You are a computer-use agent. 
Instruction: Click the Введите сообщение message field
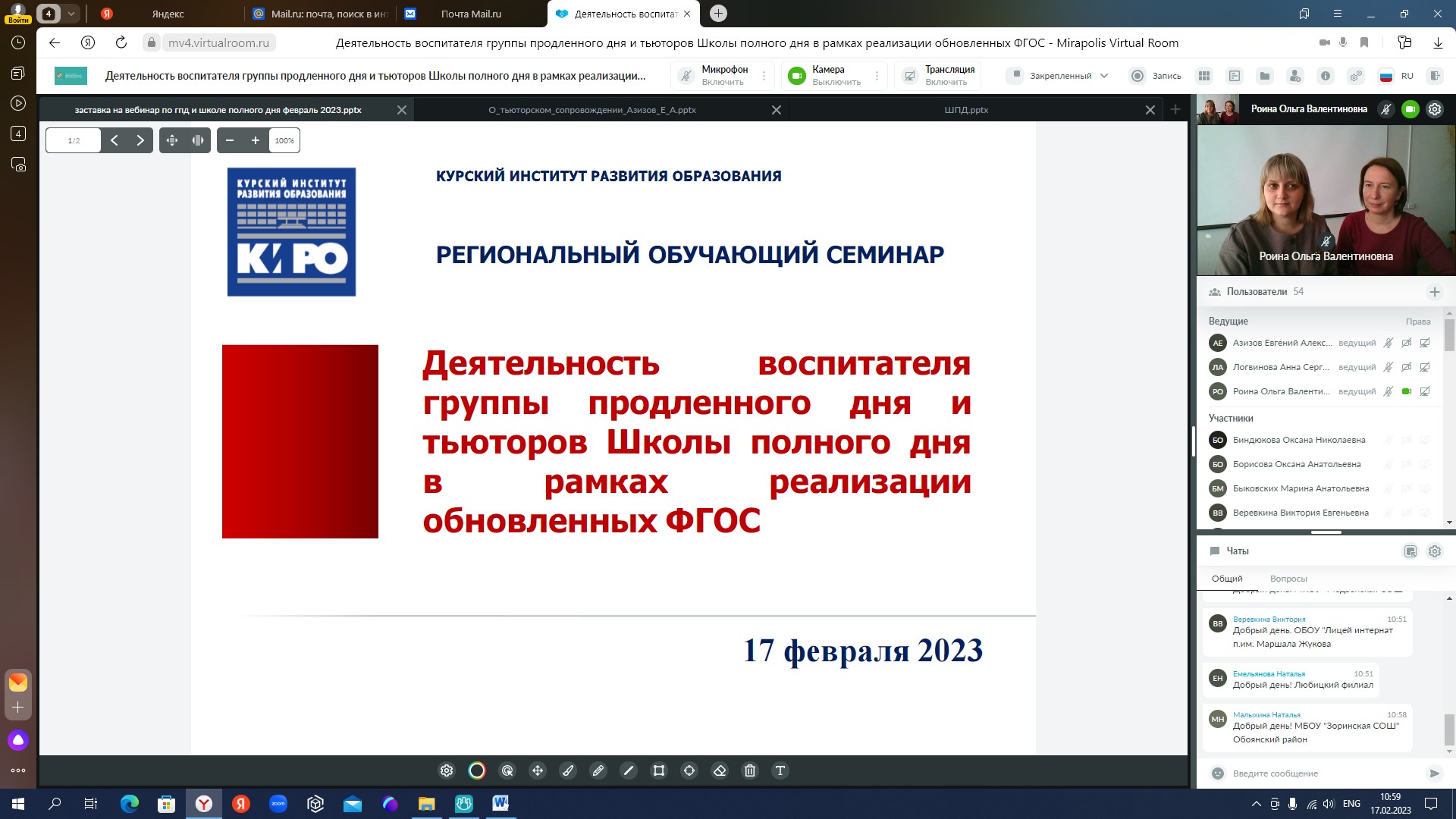(1324, 773)
